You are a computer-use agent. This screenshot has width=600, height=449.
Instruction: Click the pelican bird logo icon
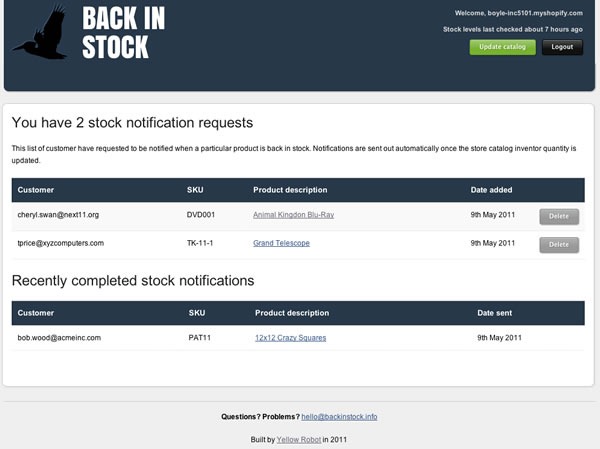tap(40, 31)
